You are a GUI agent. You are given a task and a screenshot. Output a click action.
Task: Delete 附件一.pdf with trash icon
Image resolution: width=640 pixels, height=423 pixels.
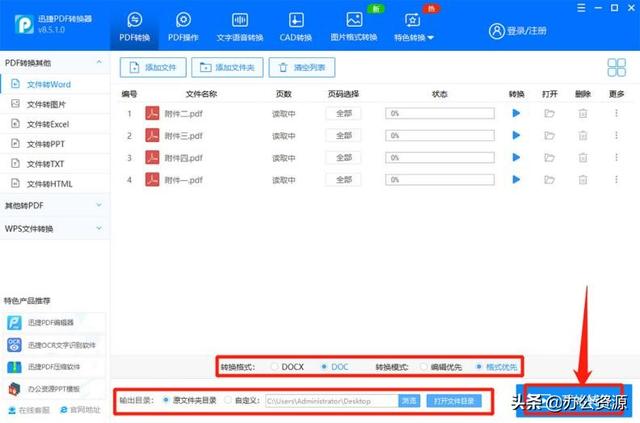(x=583, y=179)
